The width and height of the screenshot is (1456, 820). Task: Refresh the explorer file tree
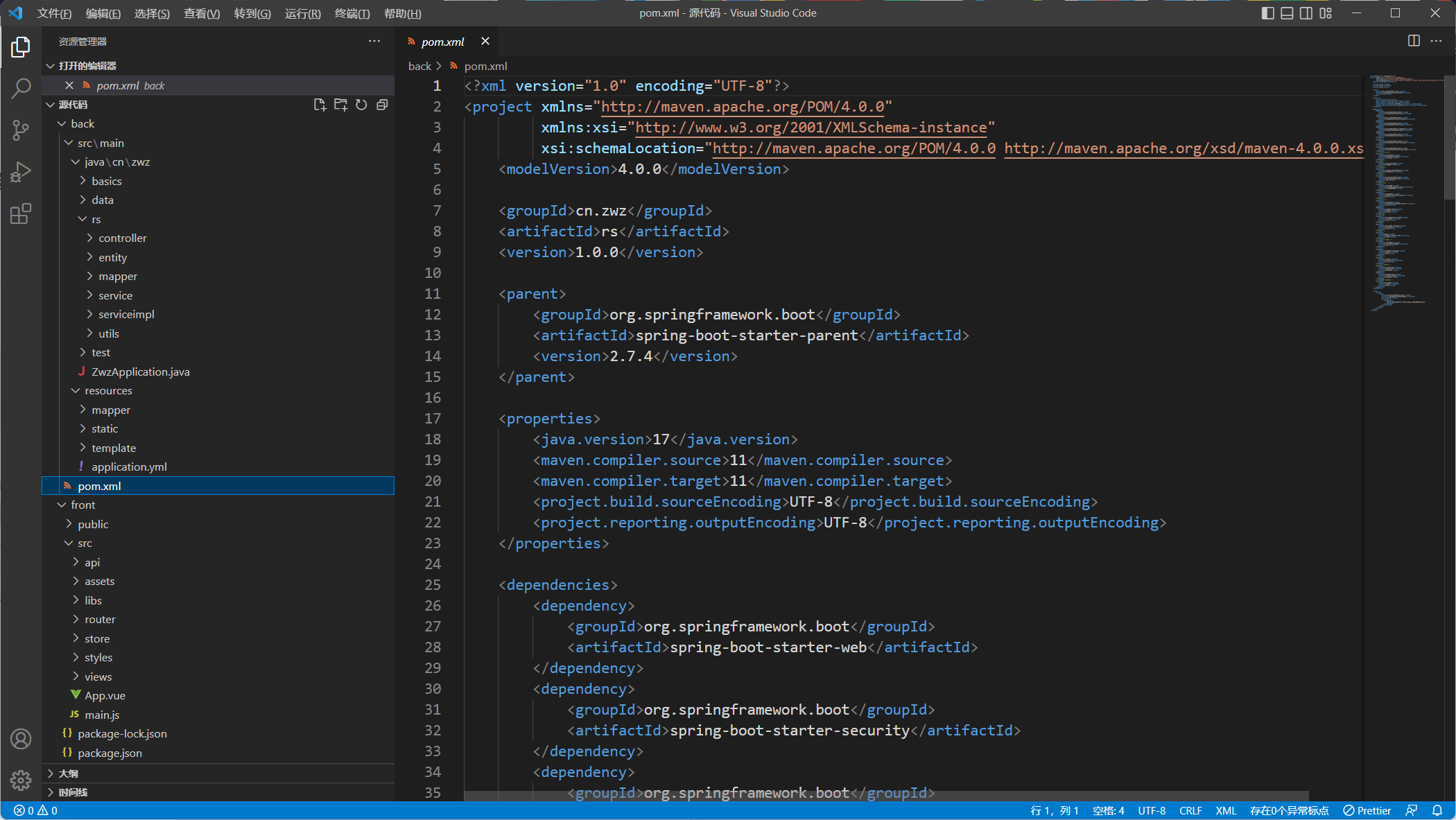click(361, 105)
